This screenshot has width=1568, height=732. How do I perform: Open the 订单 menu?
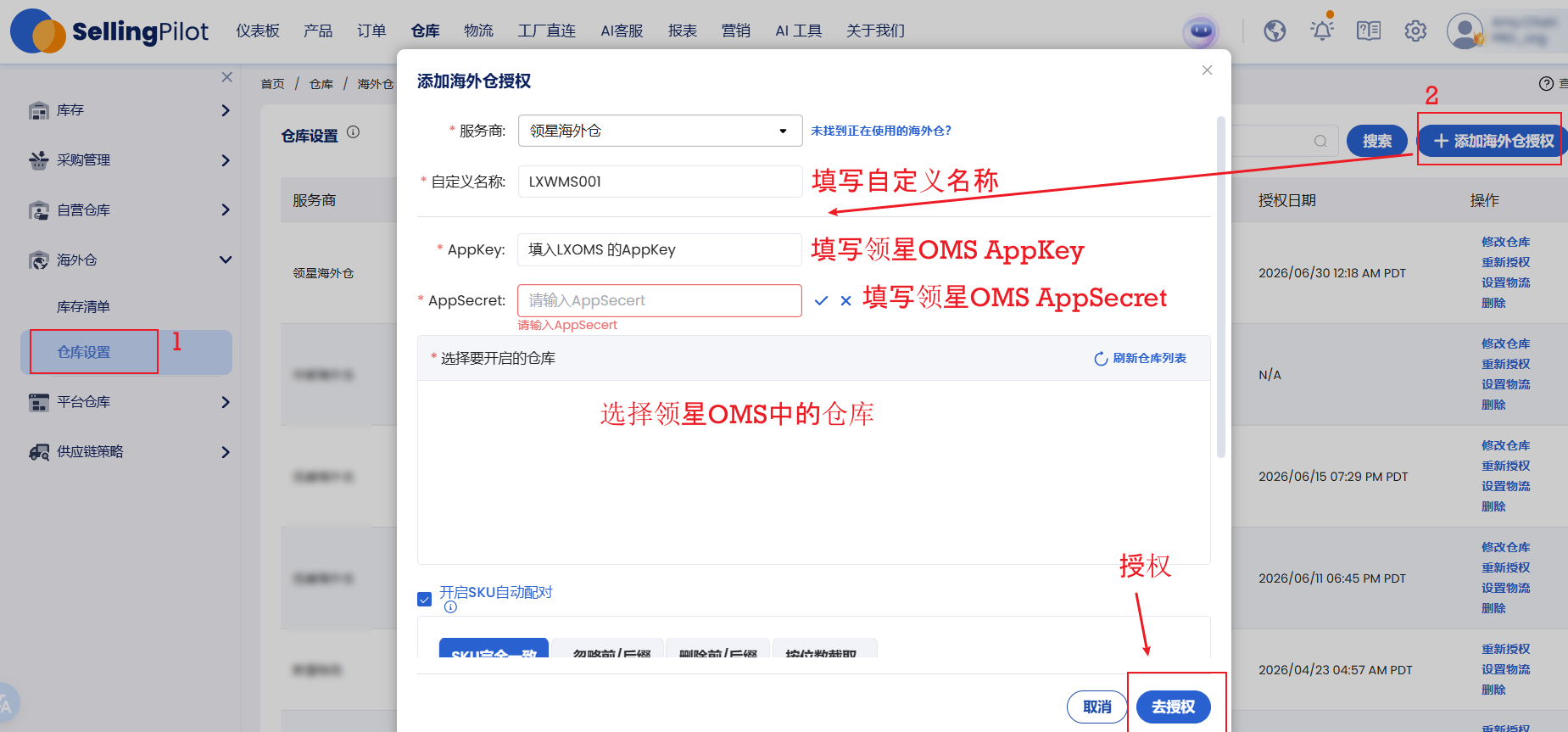coord(371,31)
